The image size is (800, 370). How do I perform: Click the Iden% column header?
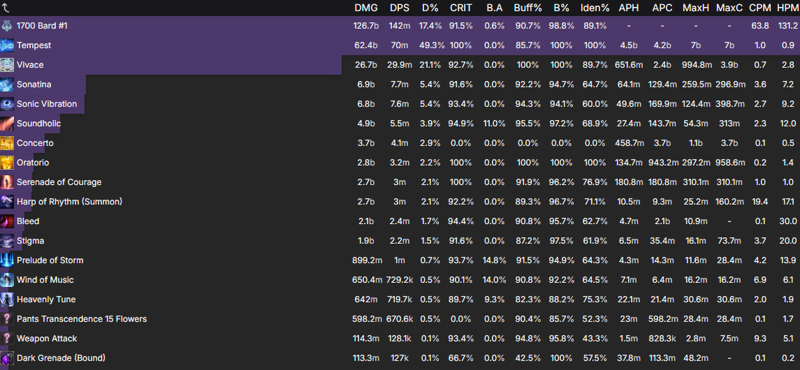tap(594, 8)
